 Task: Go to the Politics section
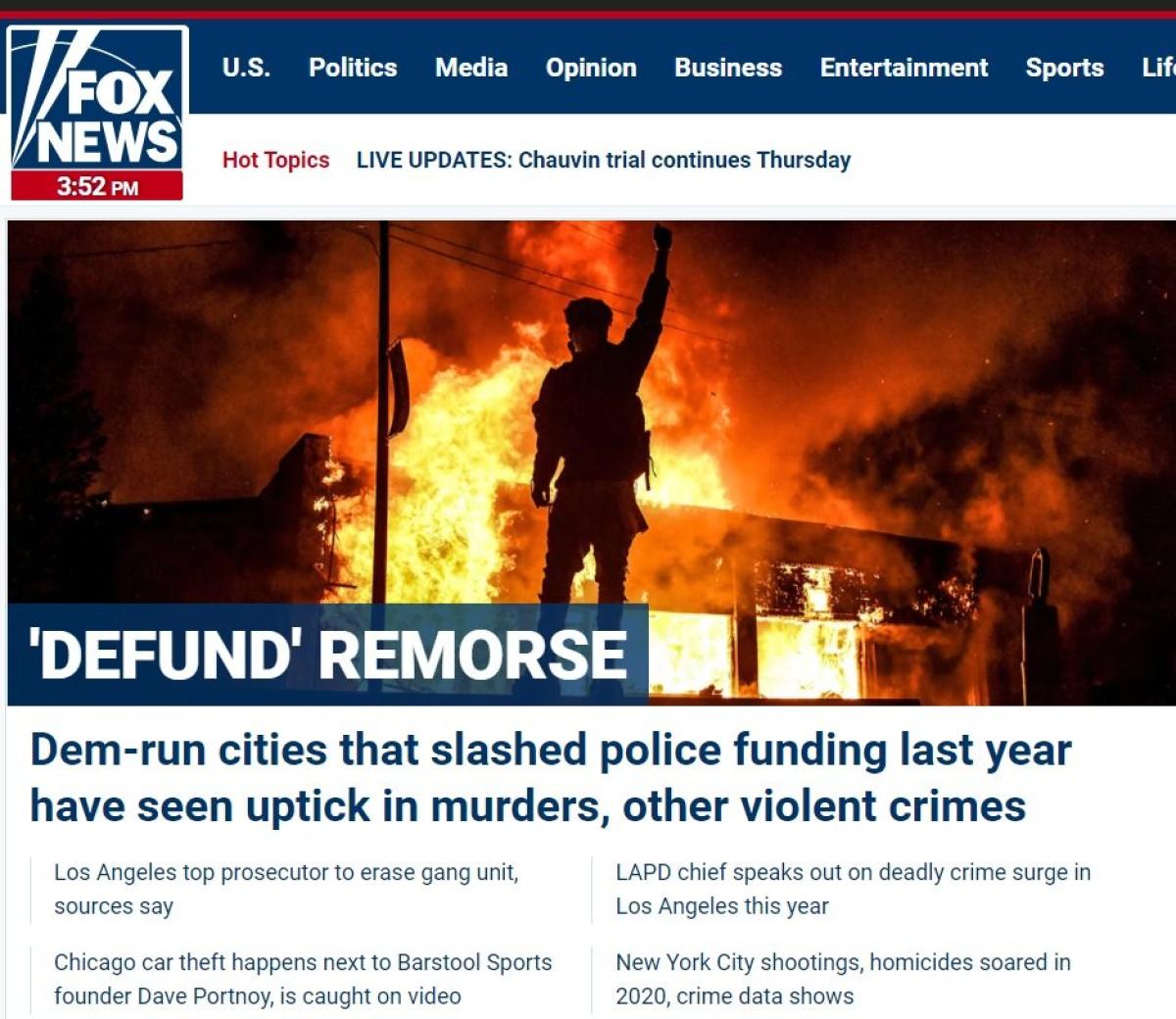click(x=353, y=68)
